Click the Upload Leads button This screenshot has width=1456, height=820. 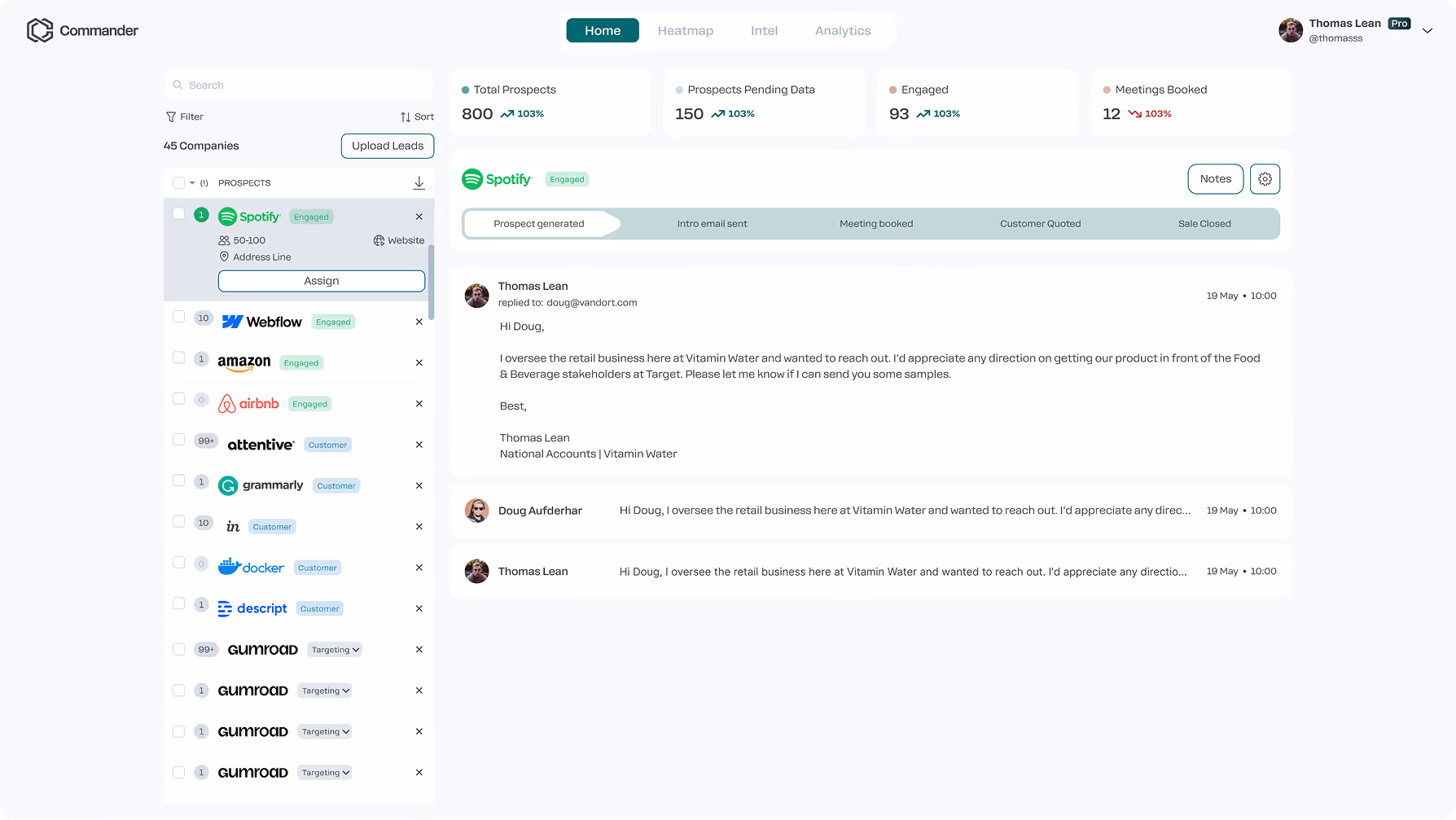coord(388,146)
